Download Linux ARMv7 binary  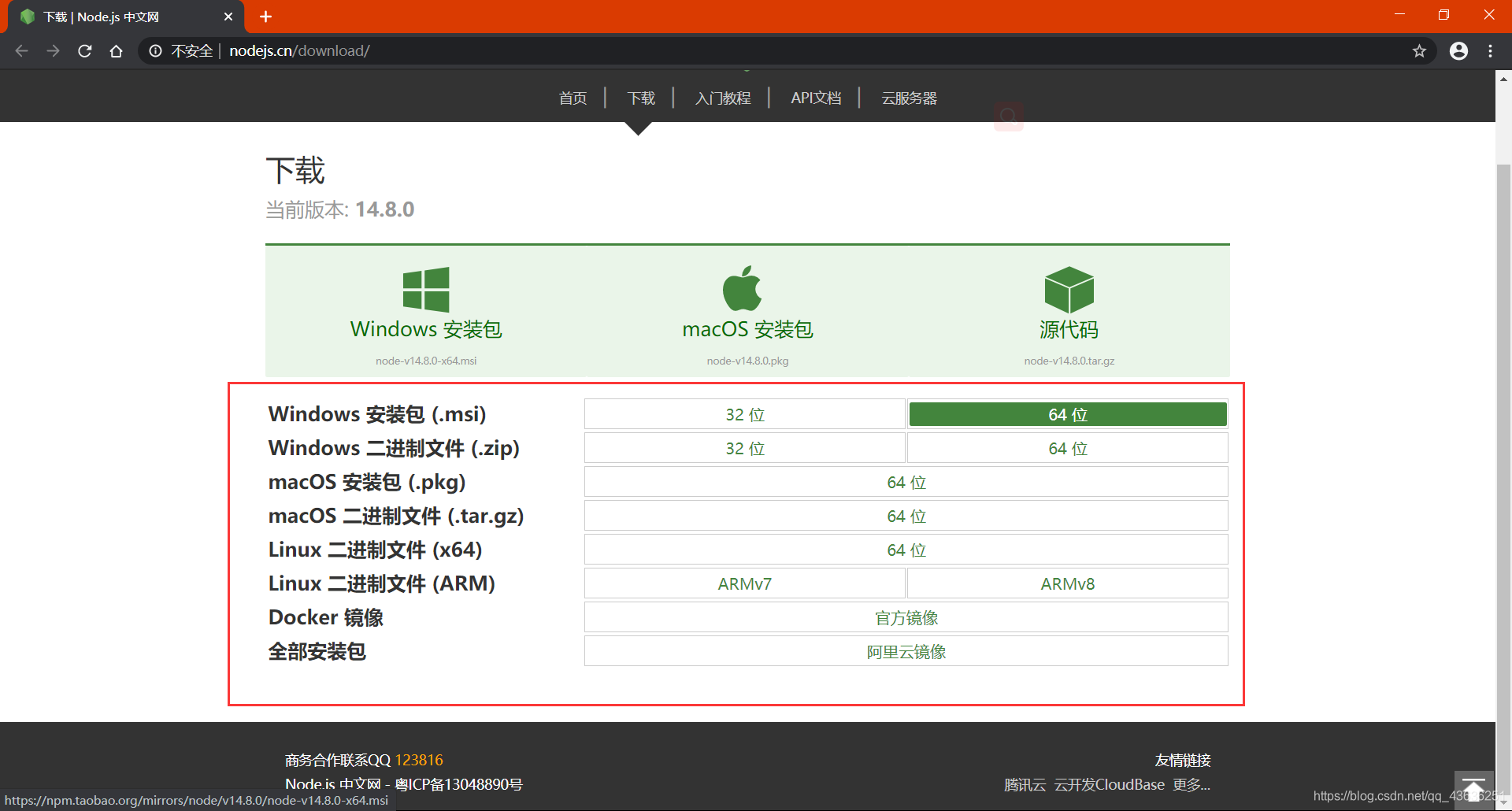[x=744, y=583]
